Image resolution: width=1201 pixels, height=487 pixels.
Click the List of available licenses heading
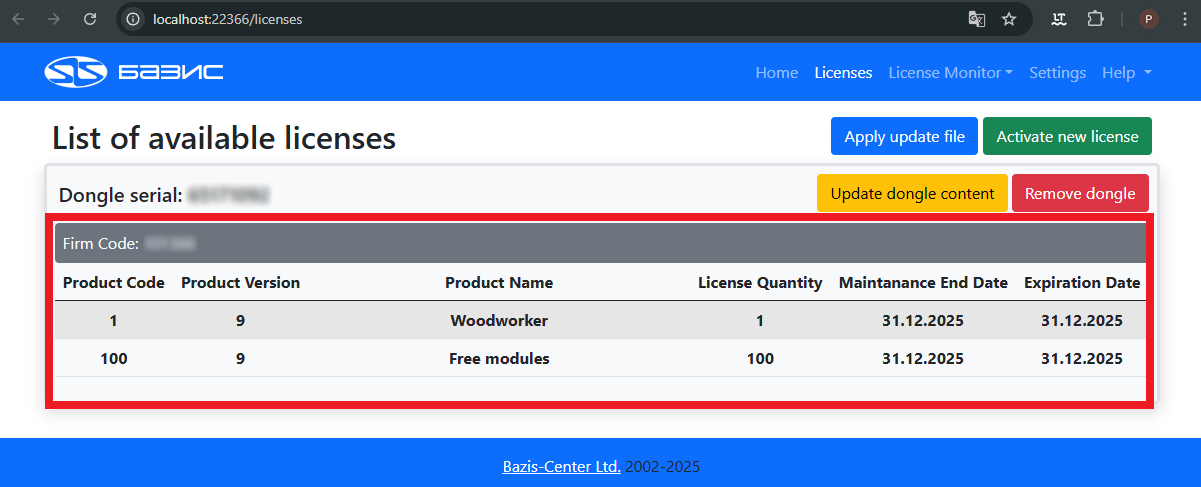(x=224, y=138)
